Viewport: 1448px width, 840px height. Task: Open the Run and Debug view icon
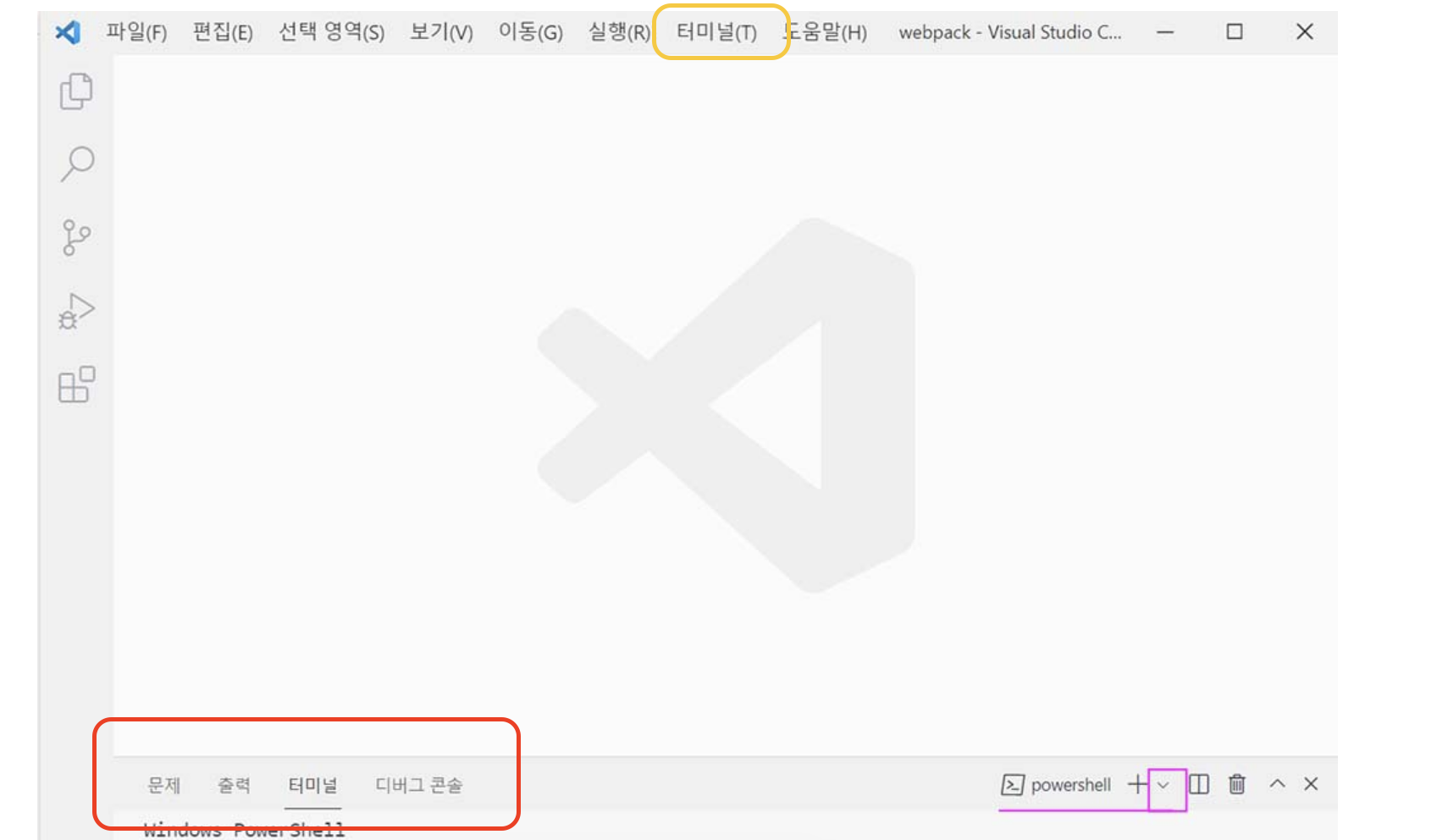[x=76, y=311]
